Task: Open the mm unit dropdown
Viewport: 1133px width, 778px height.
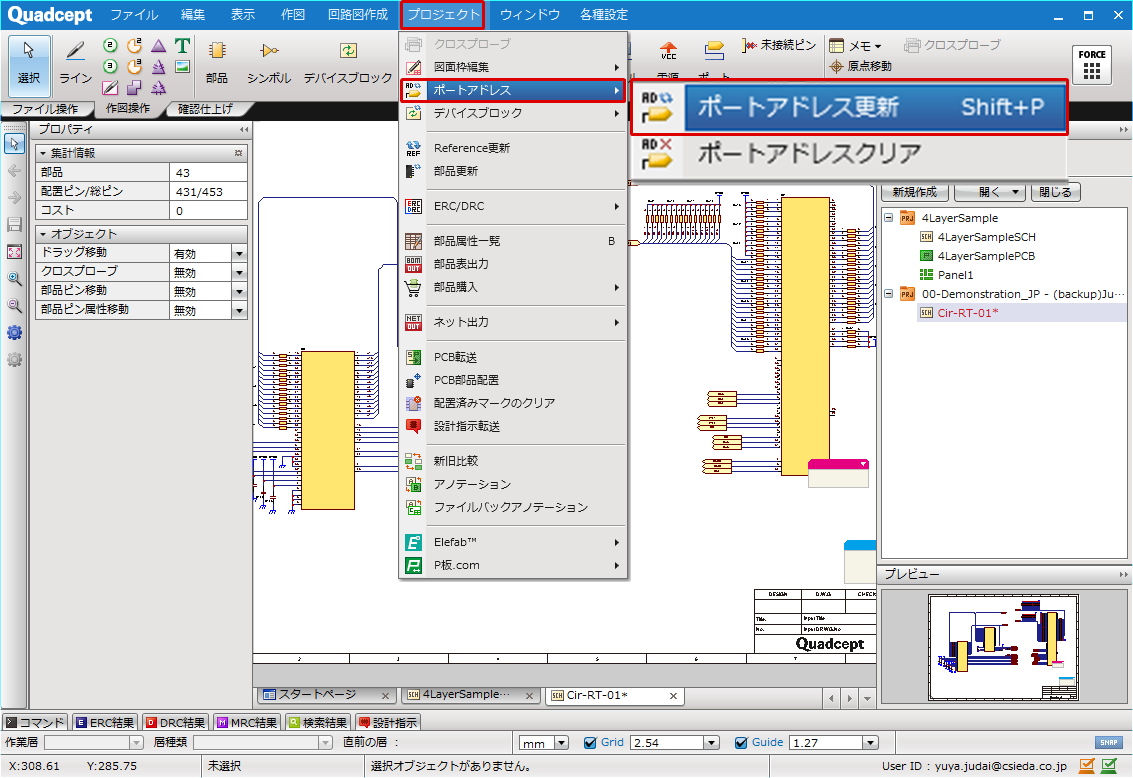Action: pos(561,743)
